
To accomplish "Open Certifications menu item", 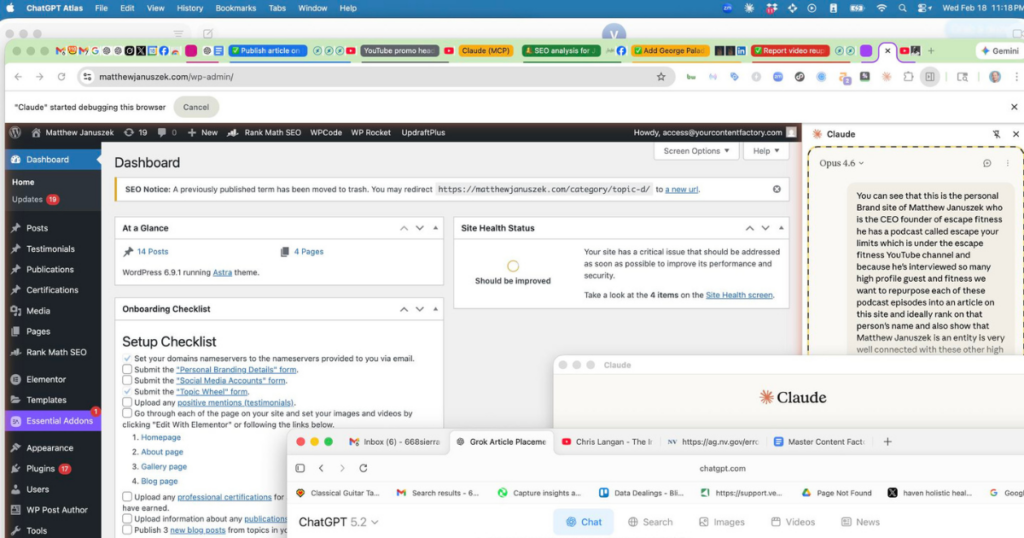I will point(52,290).
